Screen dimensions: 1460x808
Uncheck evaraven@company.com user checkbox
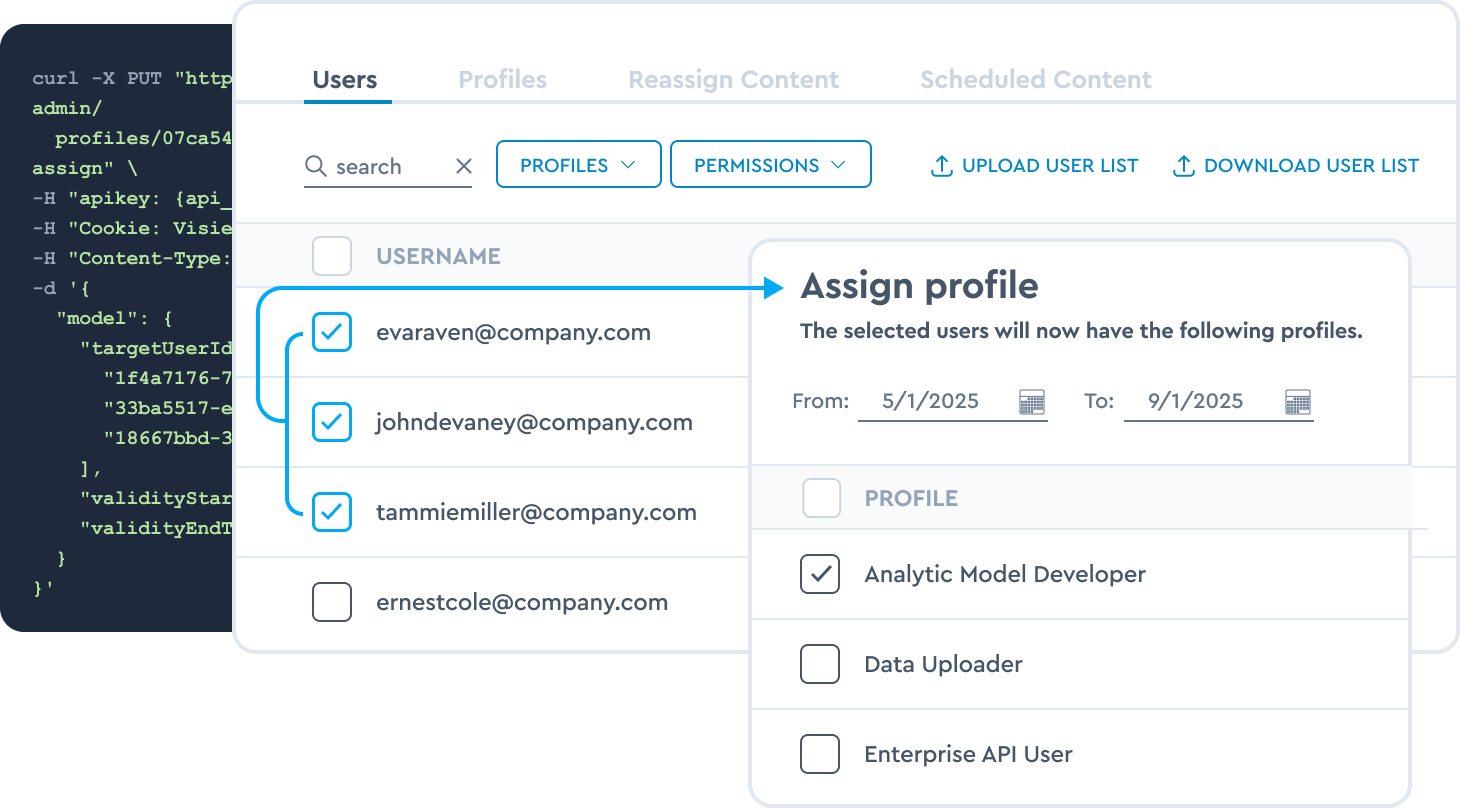tap(332, 332)
